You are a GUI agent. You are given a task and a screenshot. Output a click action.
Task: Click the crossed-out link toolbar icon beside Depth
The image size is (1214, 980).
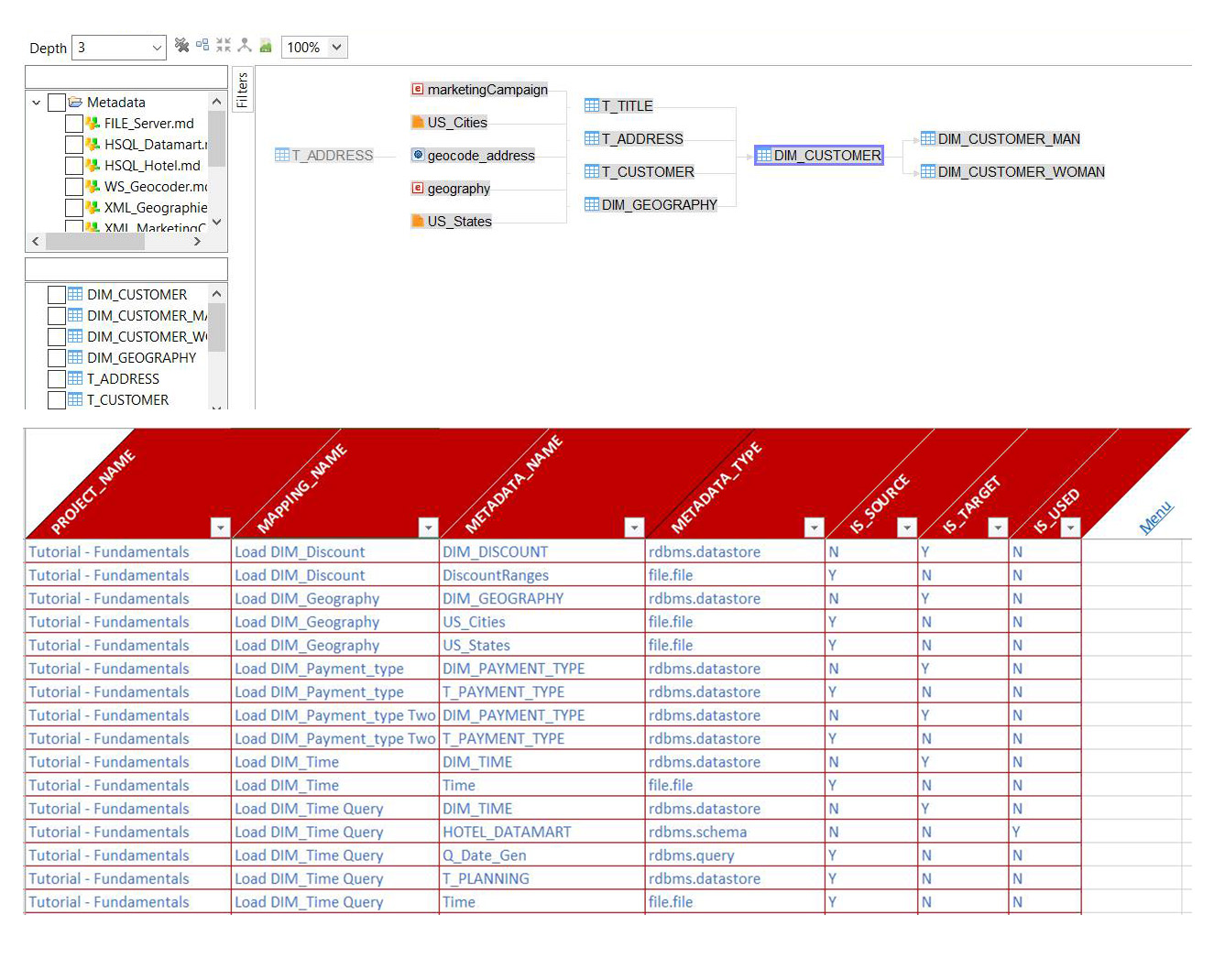pyautogui.click(x=181, y=45)
